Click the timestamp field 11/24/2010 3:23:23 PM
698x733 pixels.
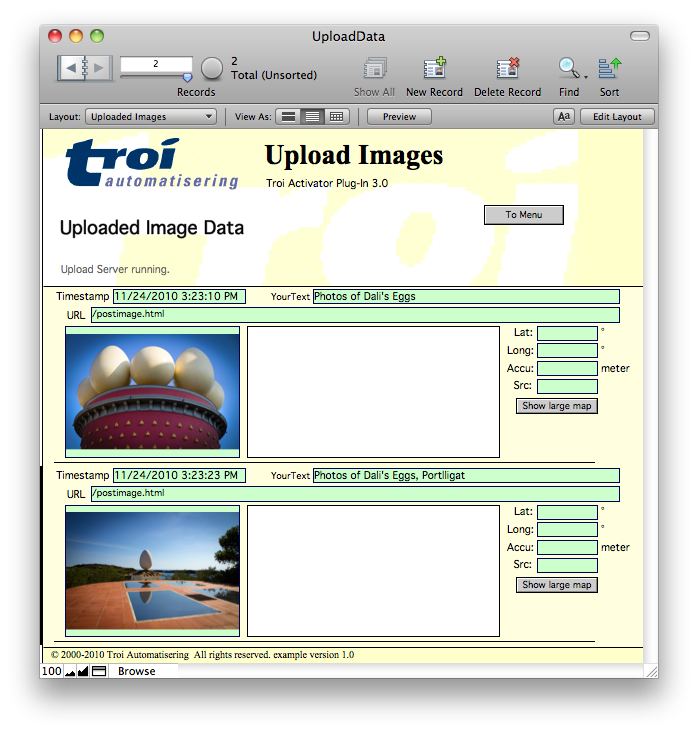[180, 475]
